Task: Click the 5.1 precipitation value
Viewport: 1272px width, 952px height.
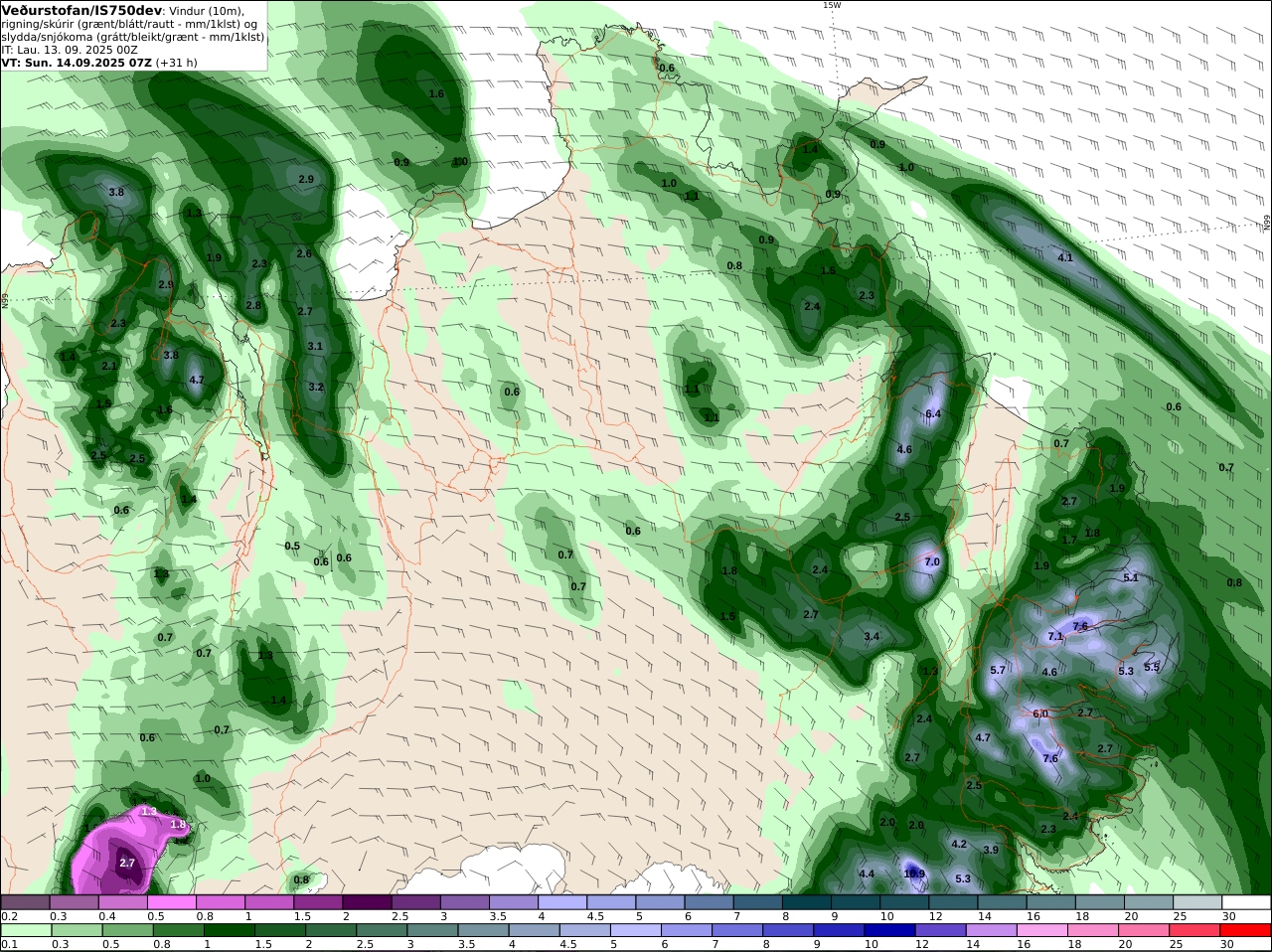Action: pyautogui.click(x=1130, y=577)
